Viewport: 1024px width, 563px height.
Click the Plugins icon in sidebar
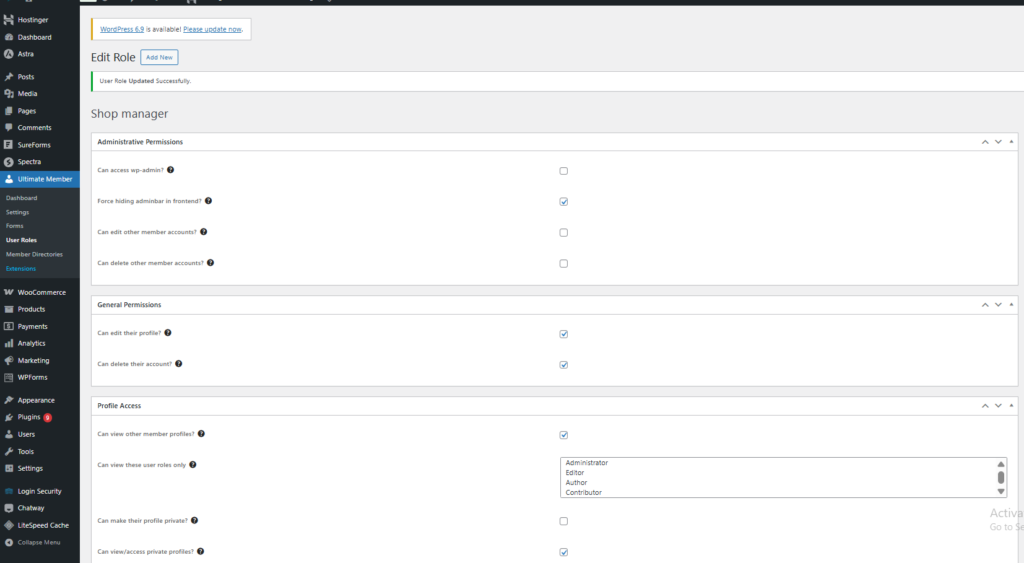coord(9,417)
